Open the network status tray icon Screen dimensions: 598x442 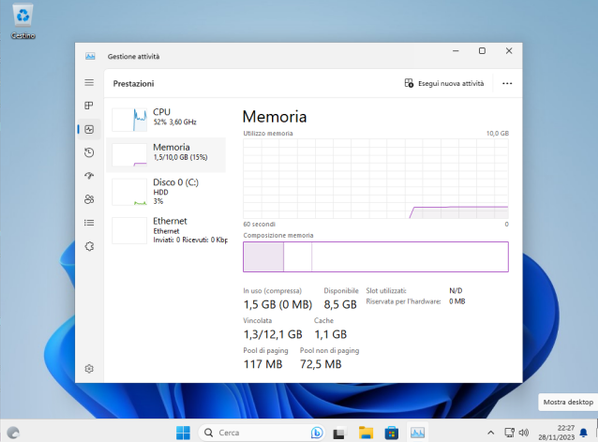510,432
